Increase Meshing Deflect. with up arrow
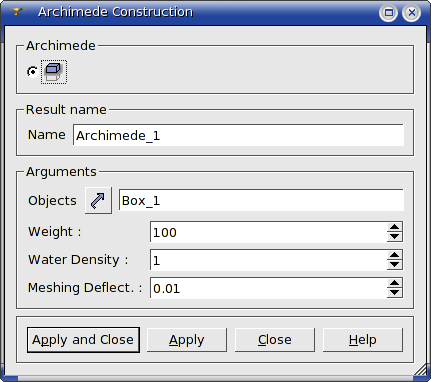 395,283
